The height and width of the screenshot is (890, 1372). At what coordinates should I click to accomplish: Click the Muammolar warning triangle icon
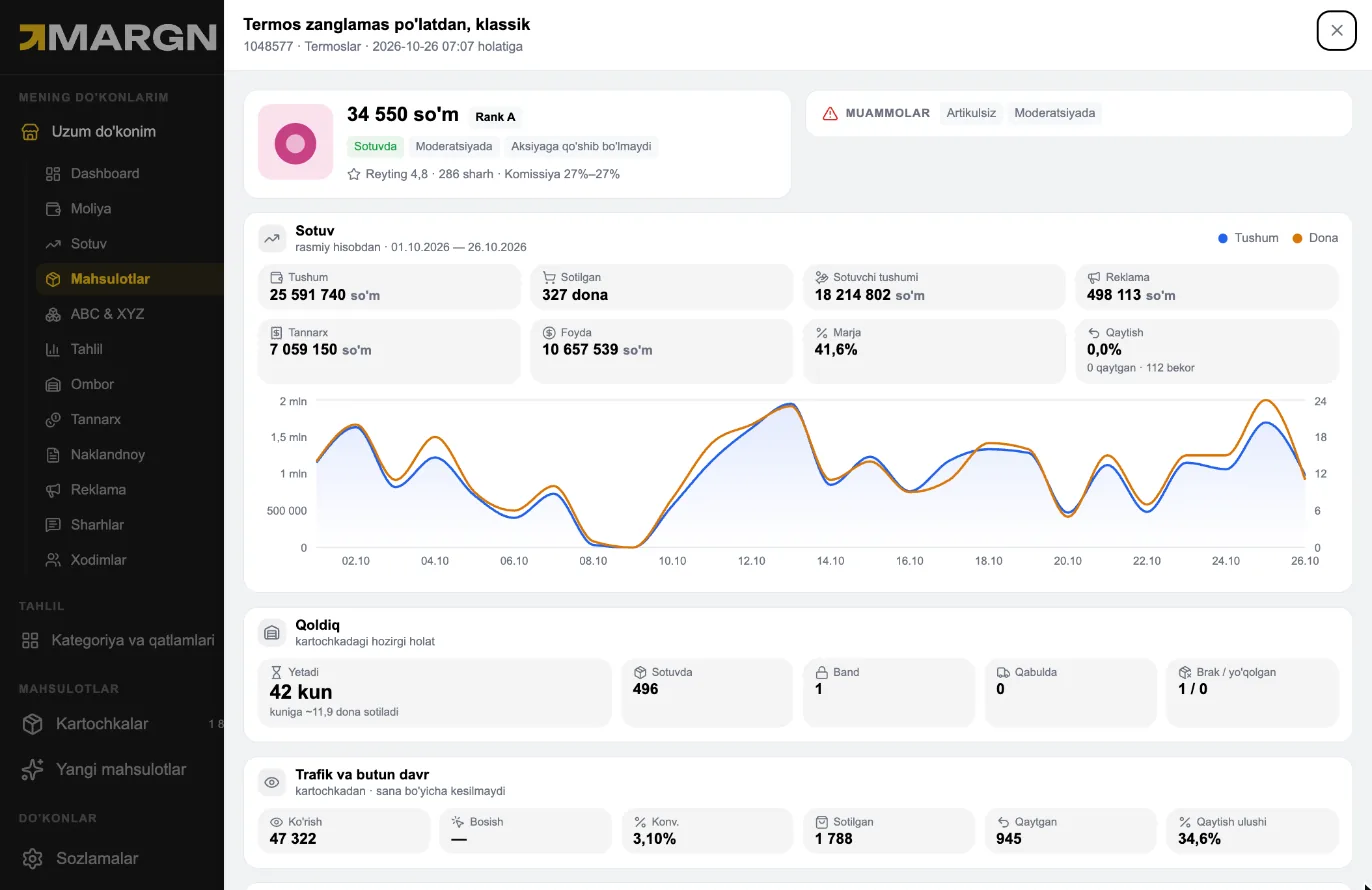pyautogui.click(x=830, y=114)
